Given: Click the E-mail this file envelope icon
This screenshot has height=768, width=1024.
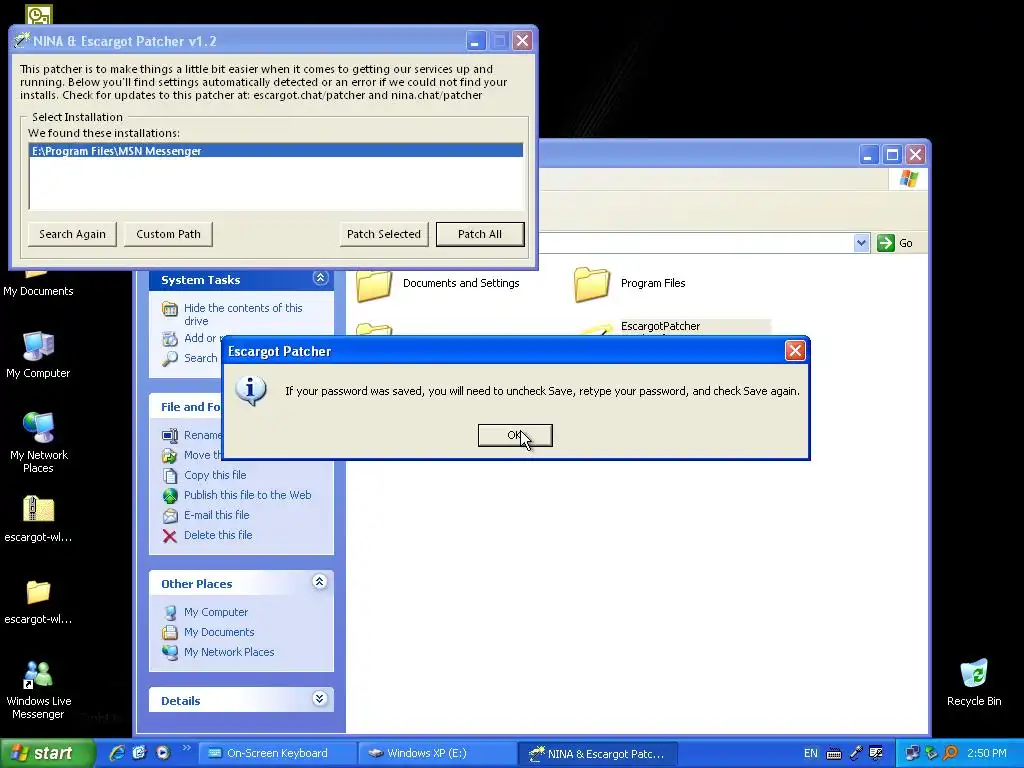Looking at the screenshot, I should [x=170, y=516].
